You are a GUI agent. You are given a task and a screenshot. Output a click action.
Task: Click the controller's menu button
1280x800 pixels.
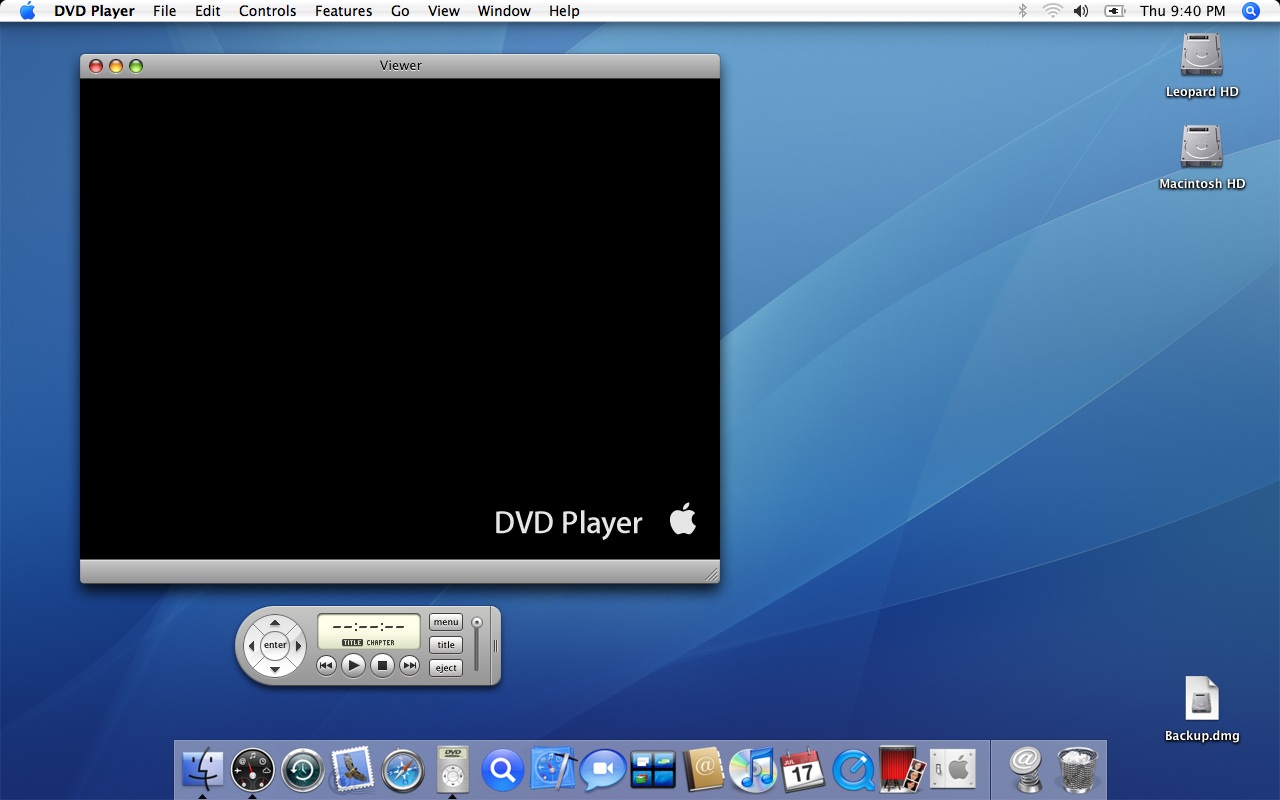click(446, 622)
